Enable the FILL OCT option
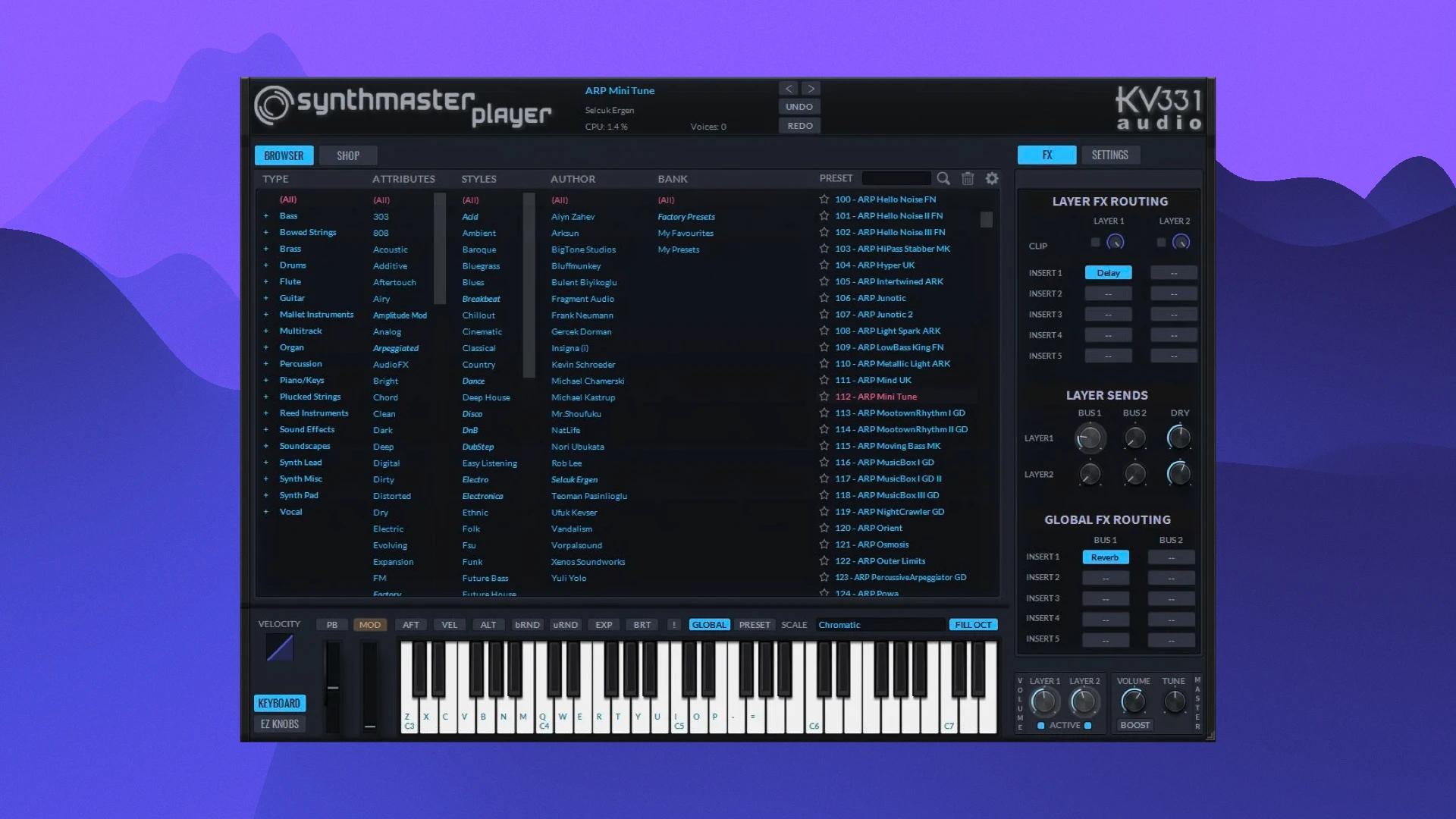Viewport: 1456px width, 819px height. click(x=973, y=625)
